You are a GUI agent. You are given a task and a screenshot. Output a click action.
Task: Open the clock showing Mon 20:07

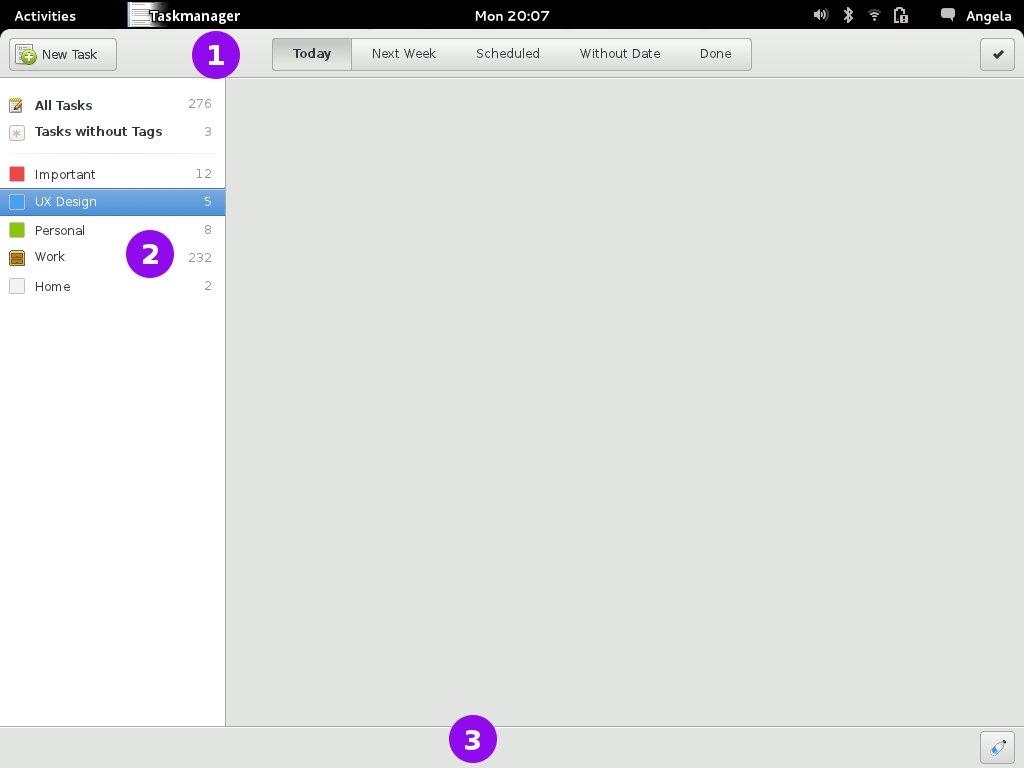tap(511, 15)
